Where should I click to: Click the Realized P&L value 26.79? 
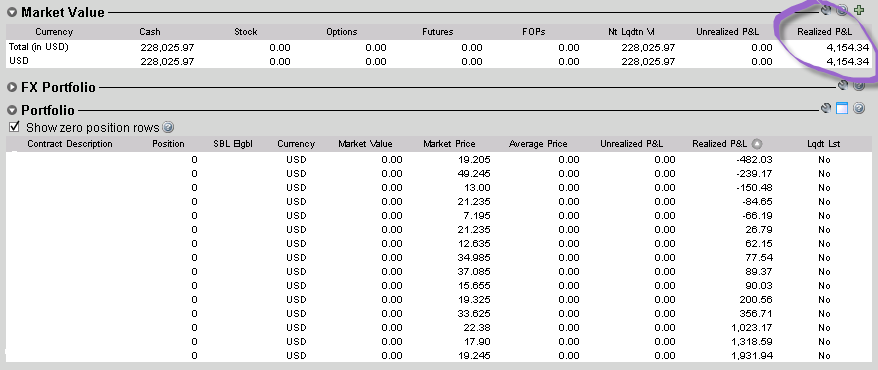(x=759, y=230)
